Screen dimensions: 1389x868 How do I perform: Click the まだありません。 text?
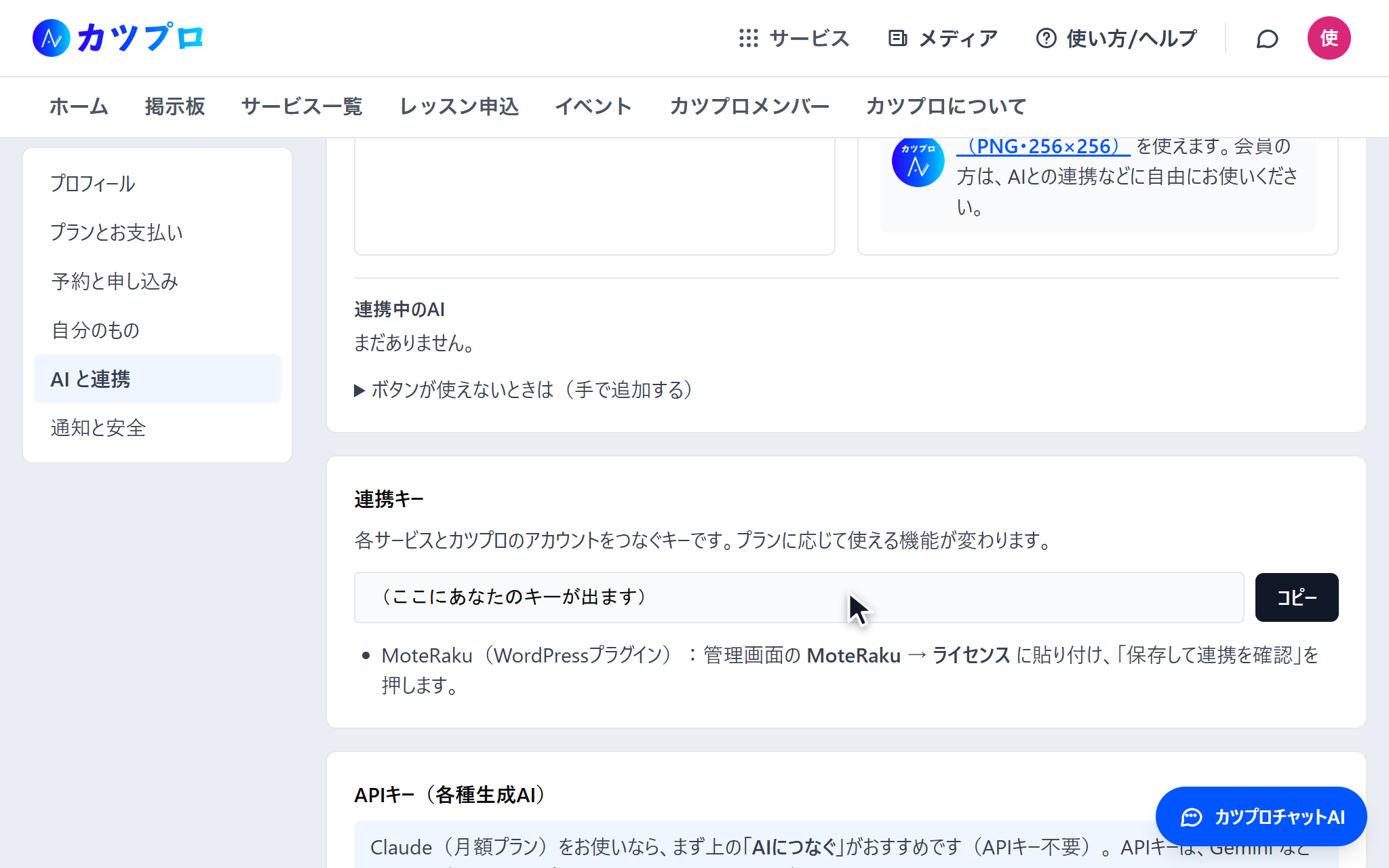[414, 343]
